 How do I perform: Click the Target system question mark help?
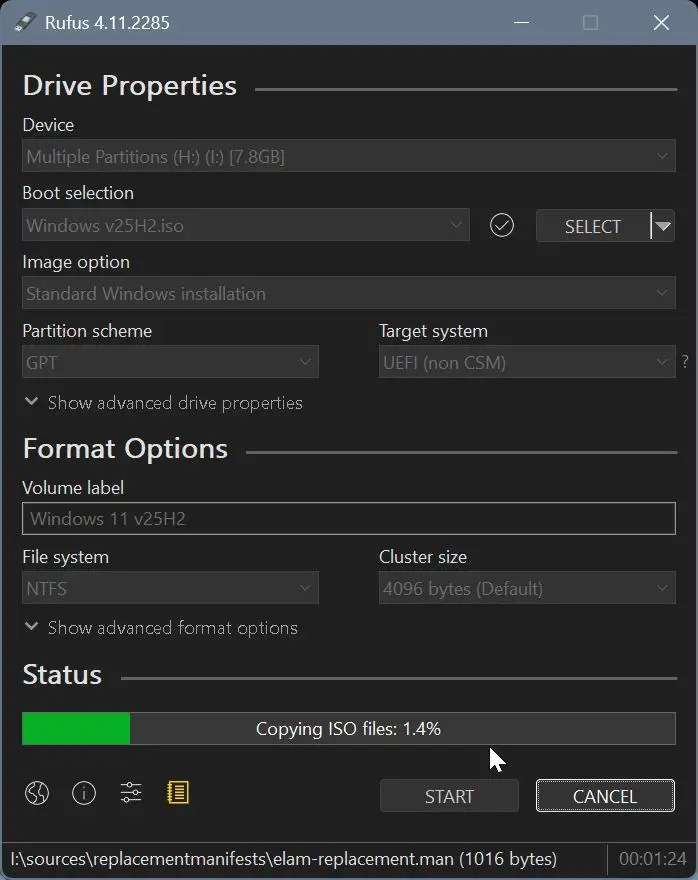coord(685,363)
